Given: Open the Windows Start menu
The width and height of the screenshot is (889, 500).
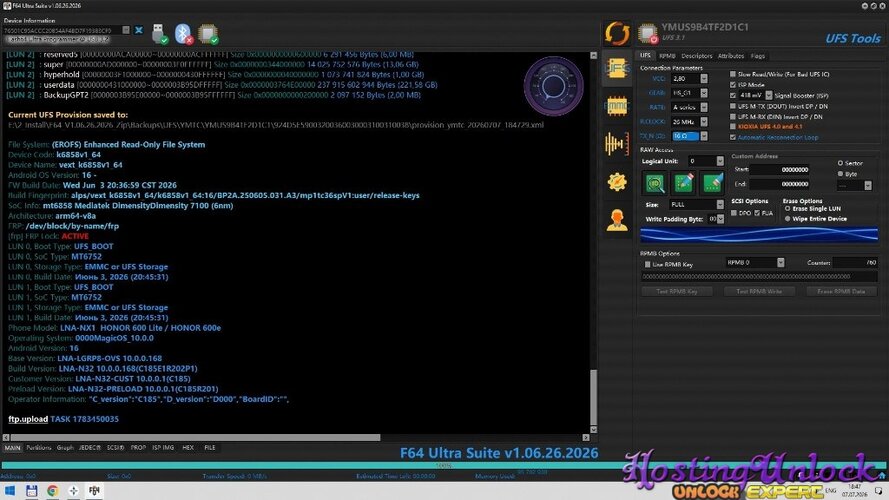Looking at the screenshot, I should [10, 491].
